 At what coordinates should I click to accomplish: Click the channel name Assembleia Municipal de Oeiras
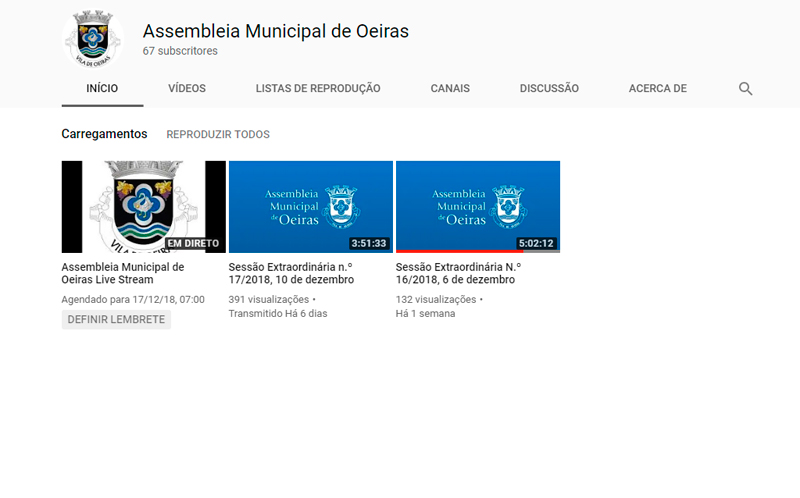click(276, 31)
